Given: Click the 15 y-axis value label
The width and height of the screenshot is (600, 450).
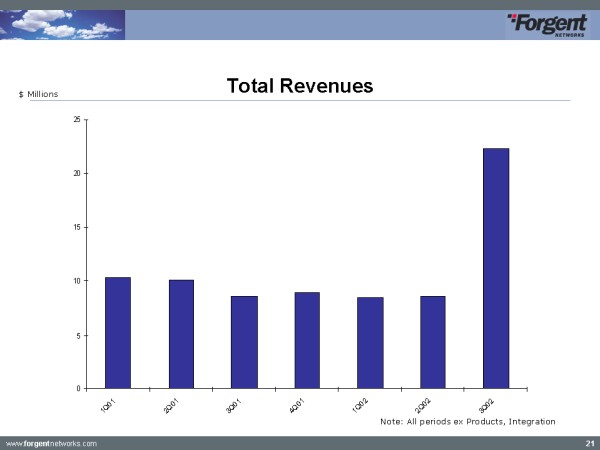Looking at the screenshot, I should tap(77, 227).
